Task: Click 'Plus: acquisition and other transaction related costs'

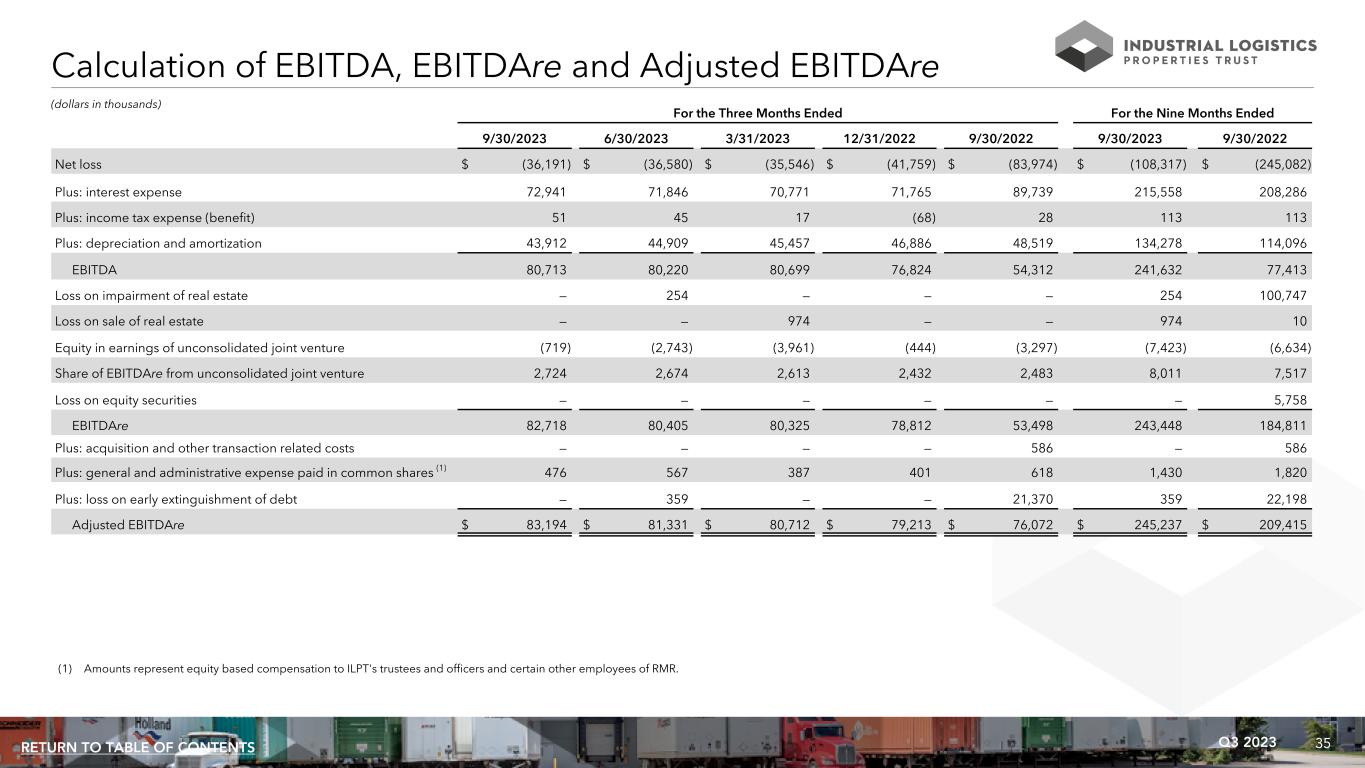Action: point(204,448)
